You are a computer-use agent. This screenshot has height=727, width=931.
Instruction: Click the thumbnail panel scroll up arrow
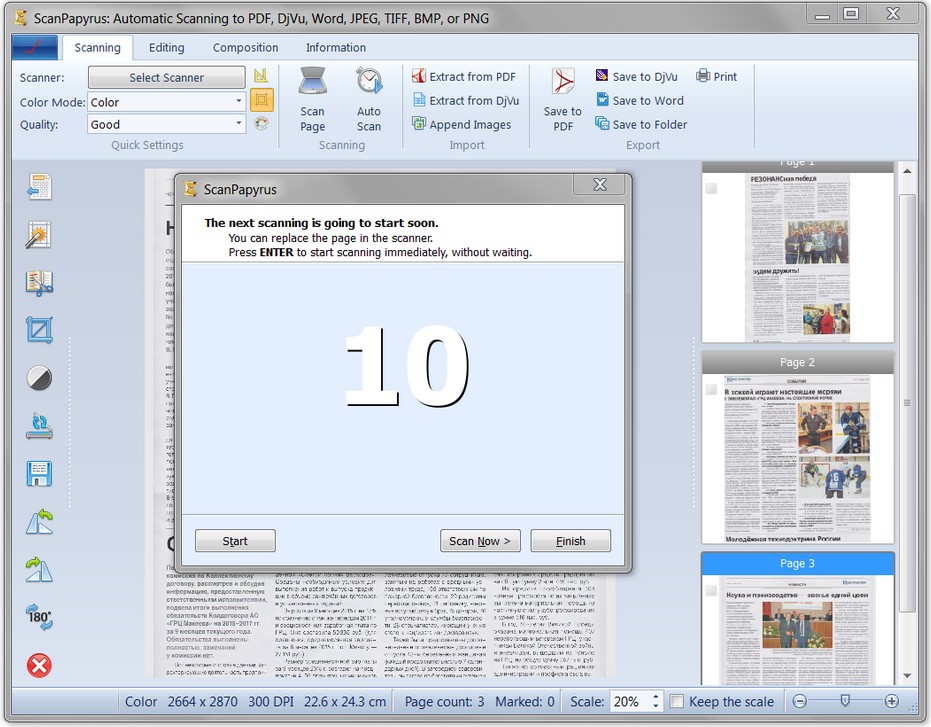click(907, 171)
